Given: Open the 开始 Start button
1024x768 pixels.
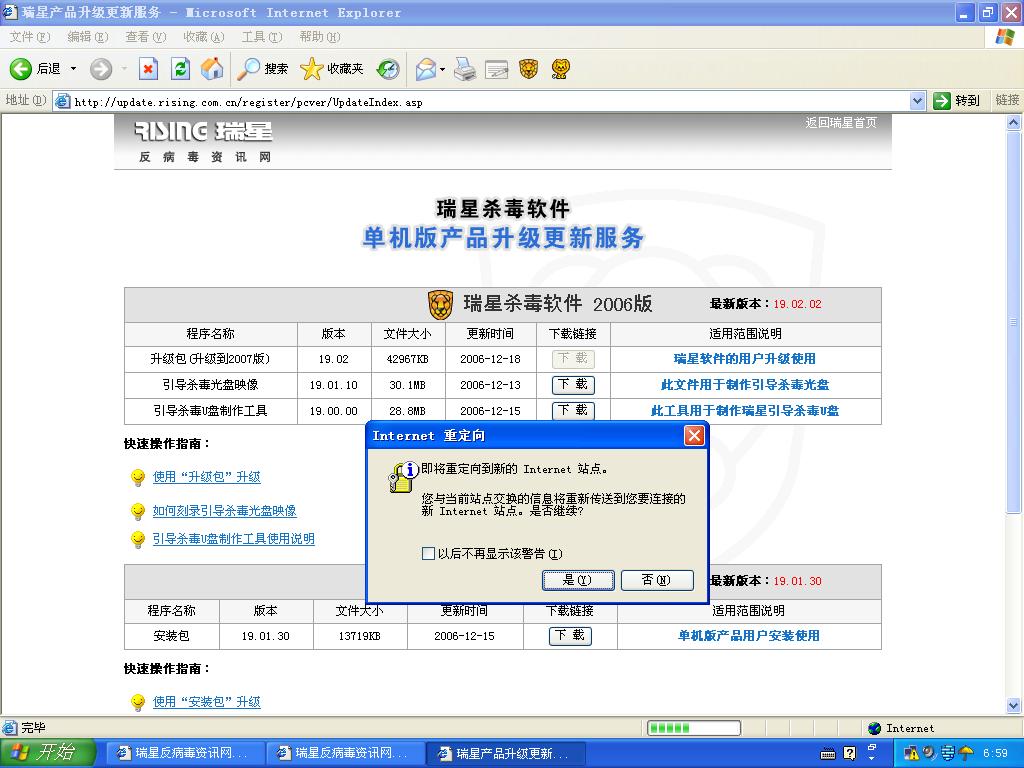Looking at the screenshot, I should click(48, 753).
